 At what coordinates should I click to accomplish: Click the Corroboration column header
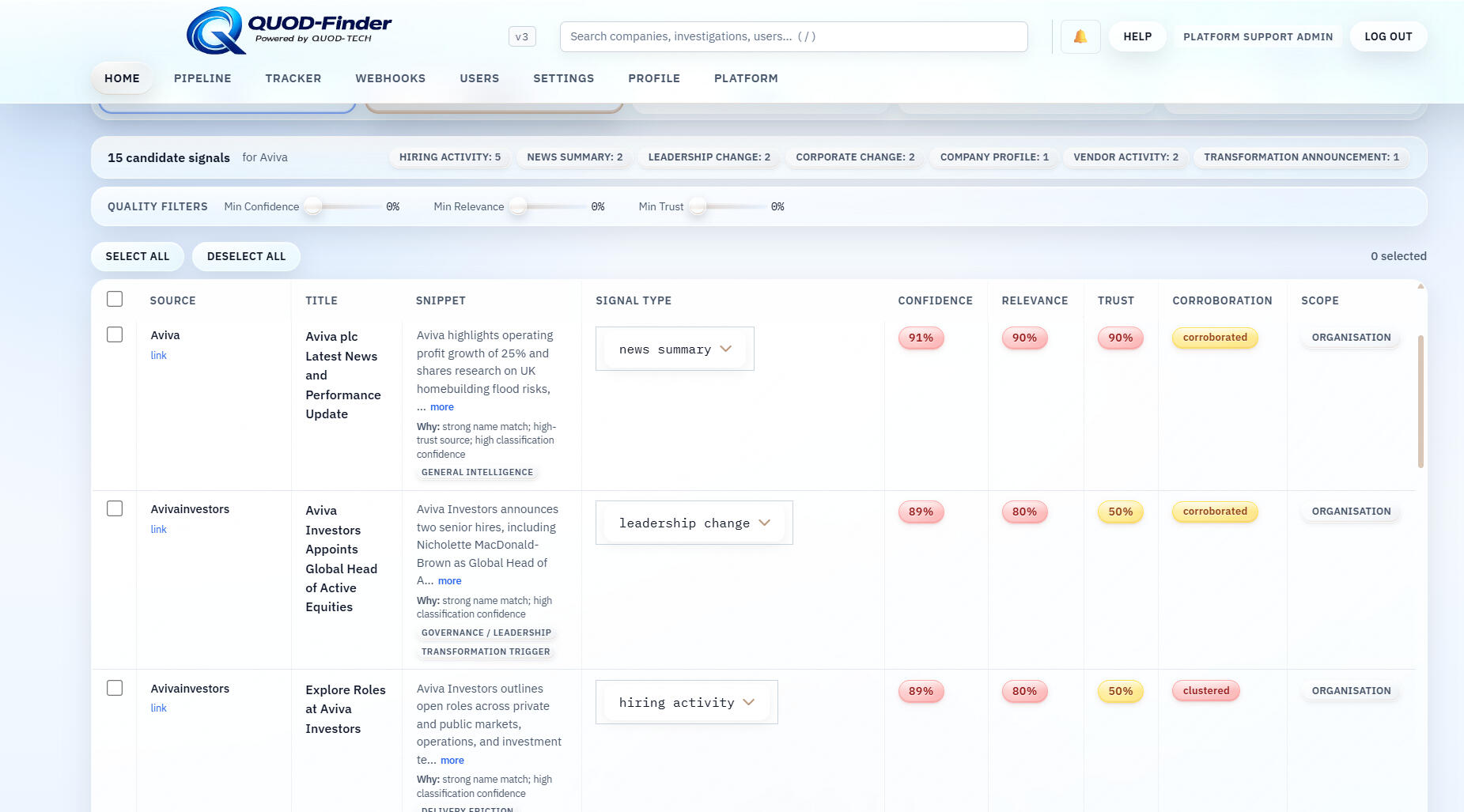1222,300
